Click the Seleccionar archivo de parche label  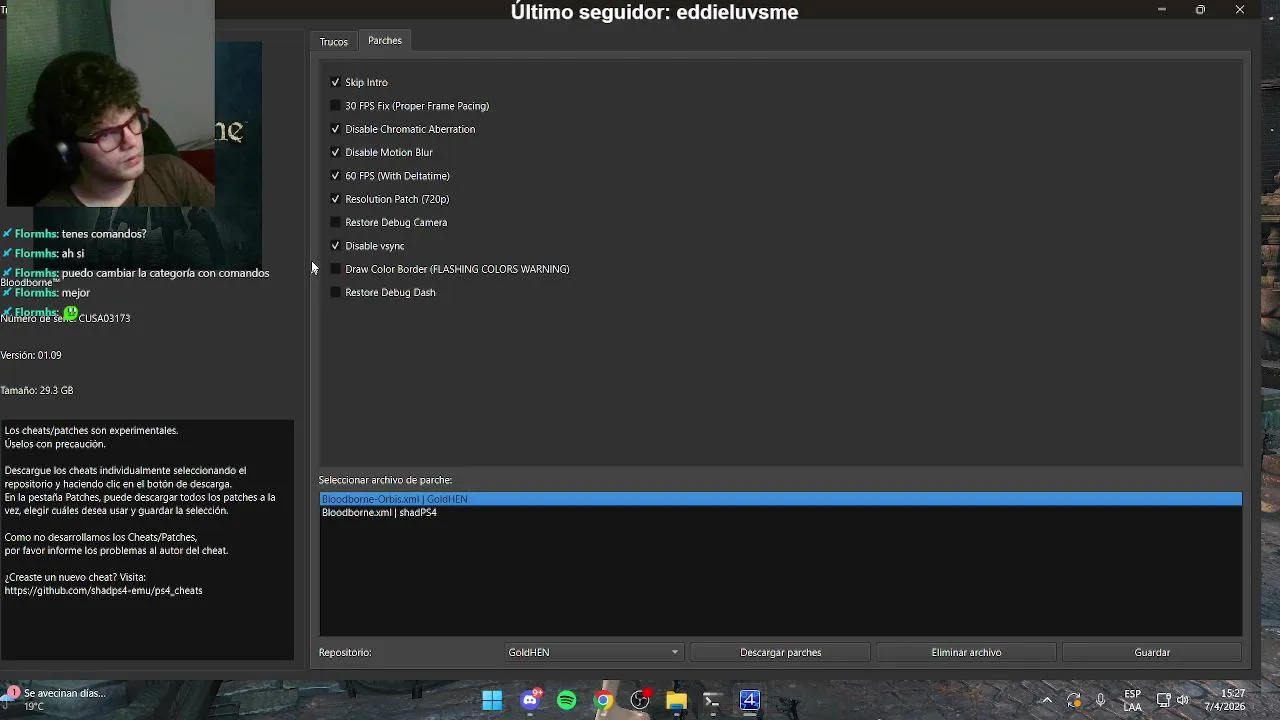point(385,480)
